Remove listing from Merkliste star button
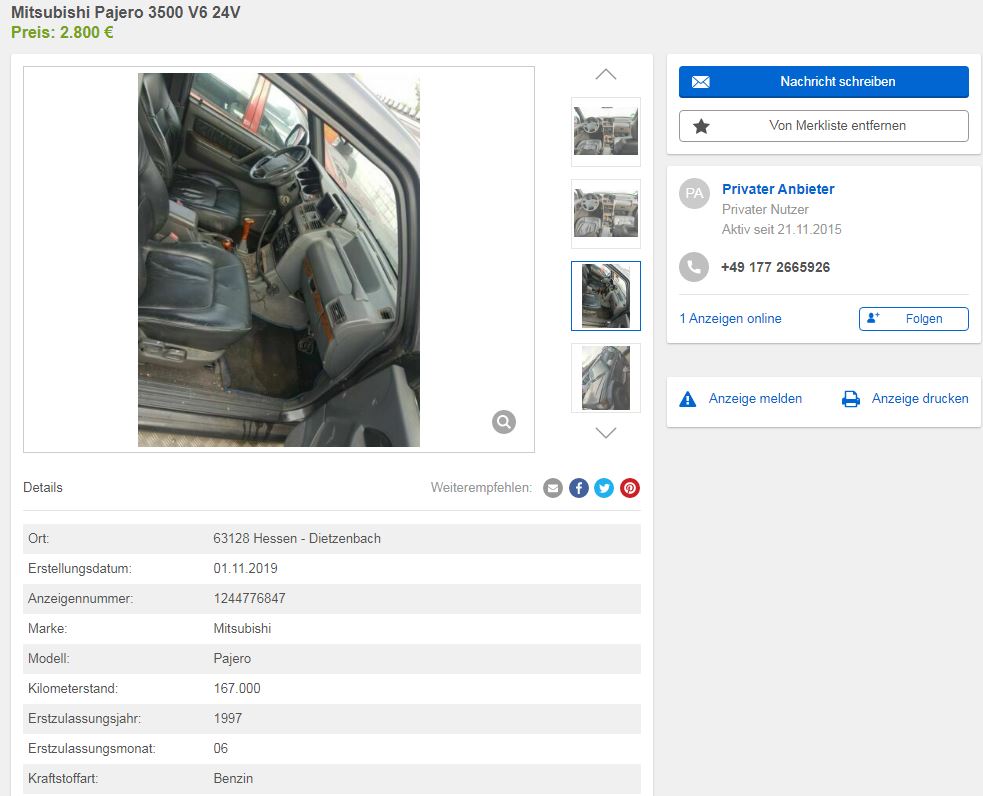Viewport: 983px width, 796px height. coord(823,126)
